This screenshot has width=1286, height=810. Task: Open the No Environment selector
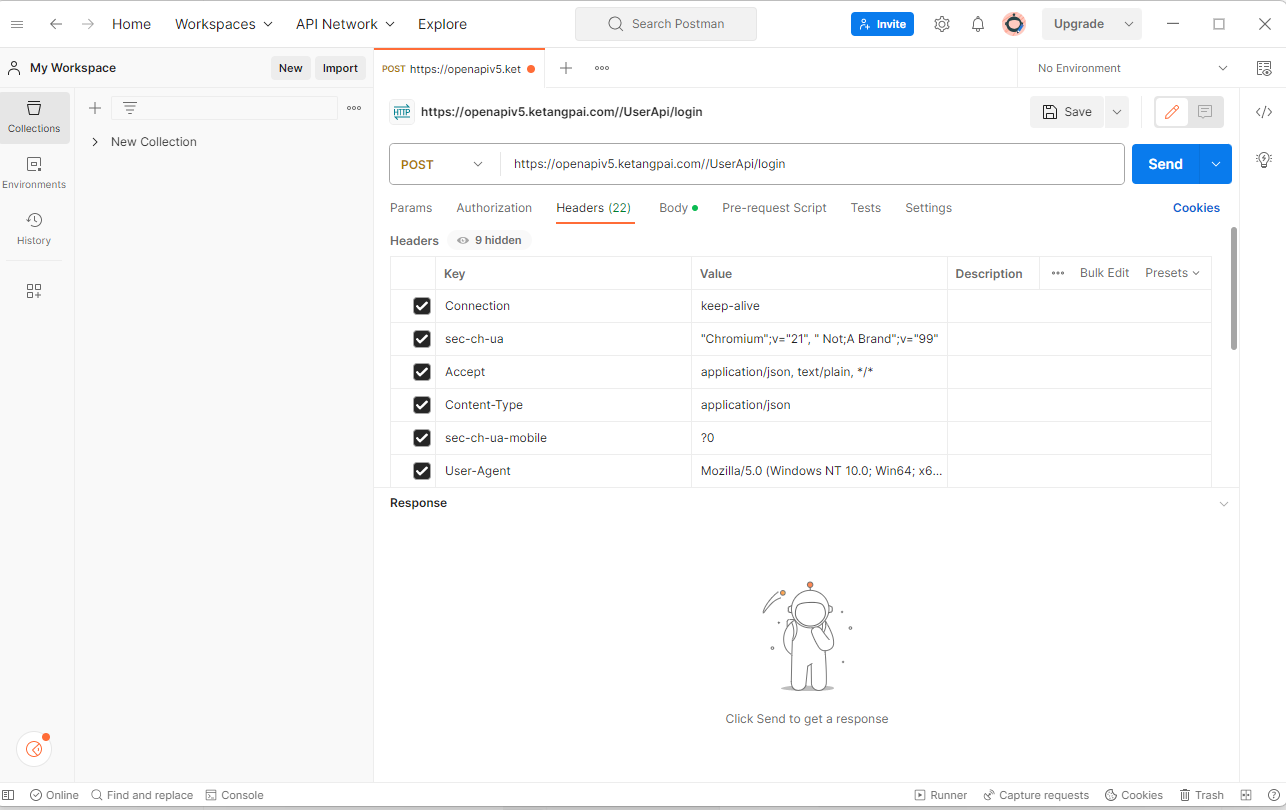1133,68
